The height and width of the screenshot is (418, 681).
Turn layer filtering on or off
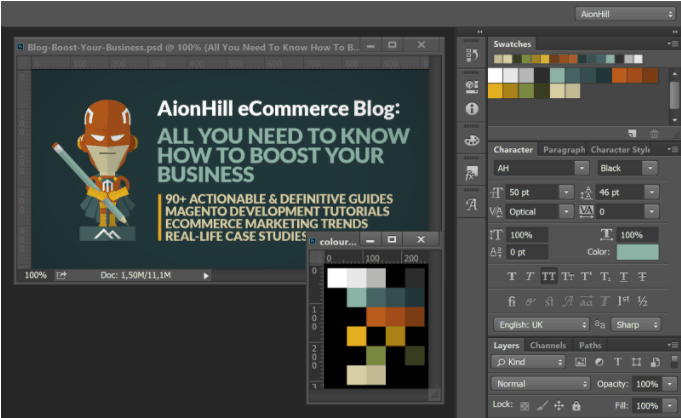coord(674,361)
